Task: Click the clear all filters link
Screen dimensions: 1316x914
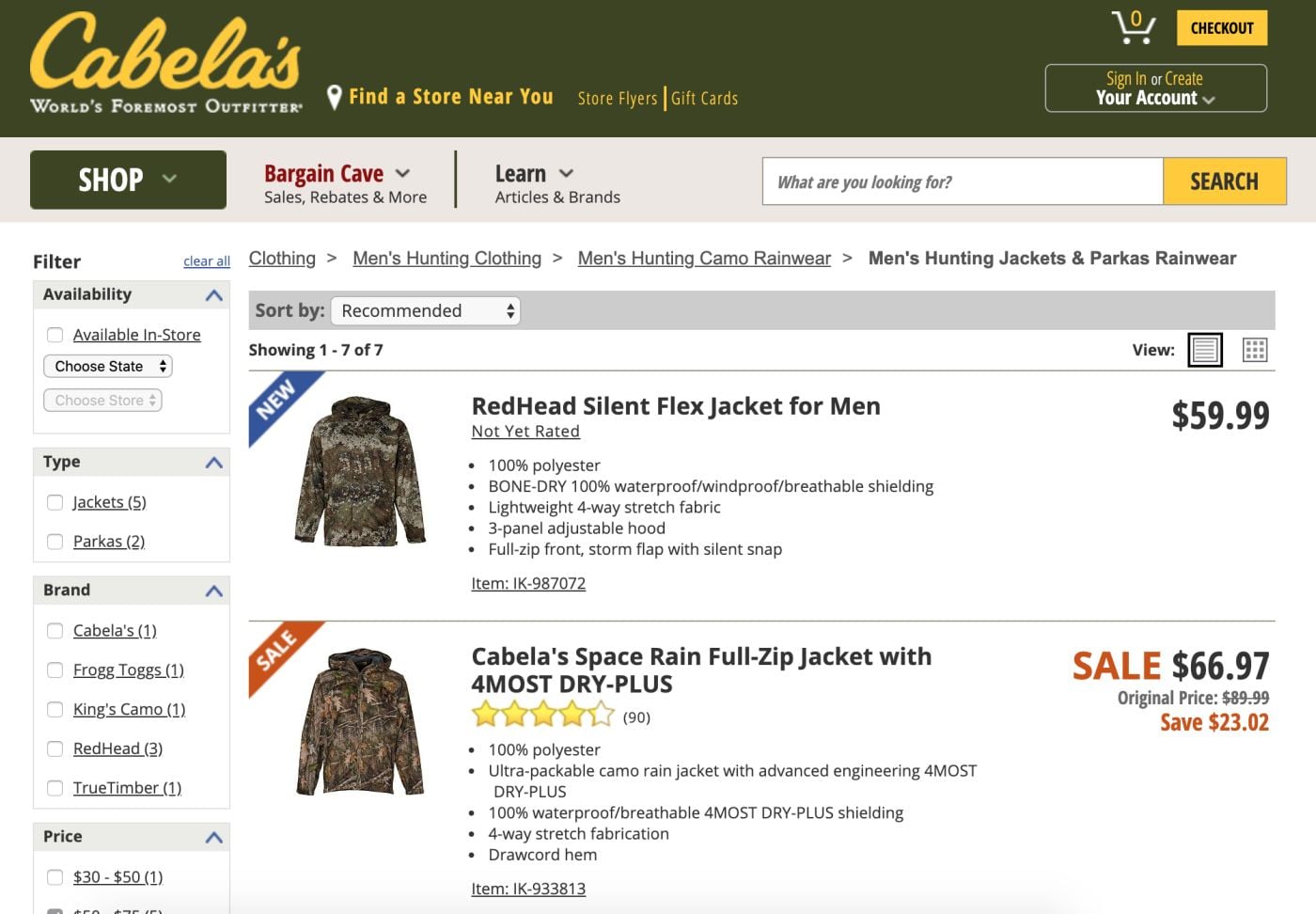Action: point(207,261)
